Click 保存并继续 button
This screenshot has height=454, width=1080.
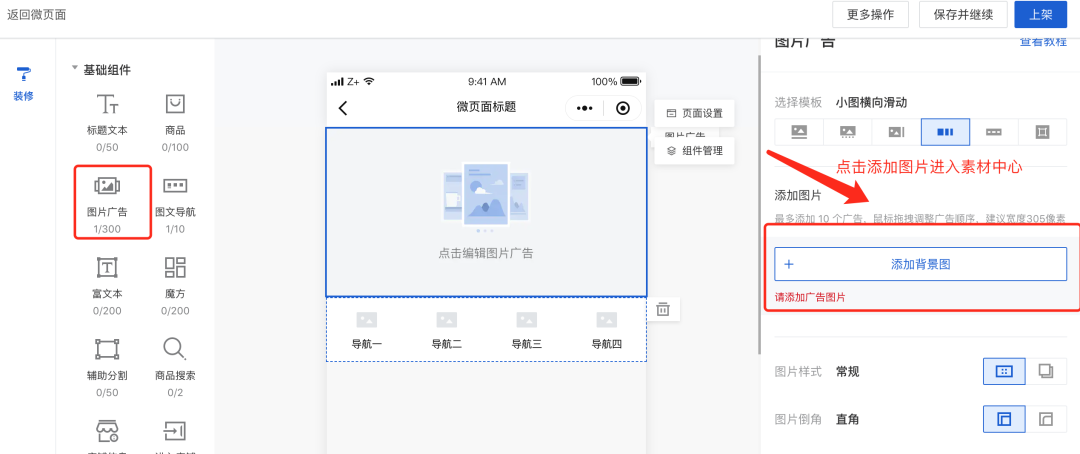point(964,14)
